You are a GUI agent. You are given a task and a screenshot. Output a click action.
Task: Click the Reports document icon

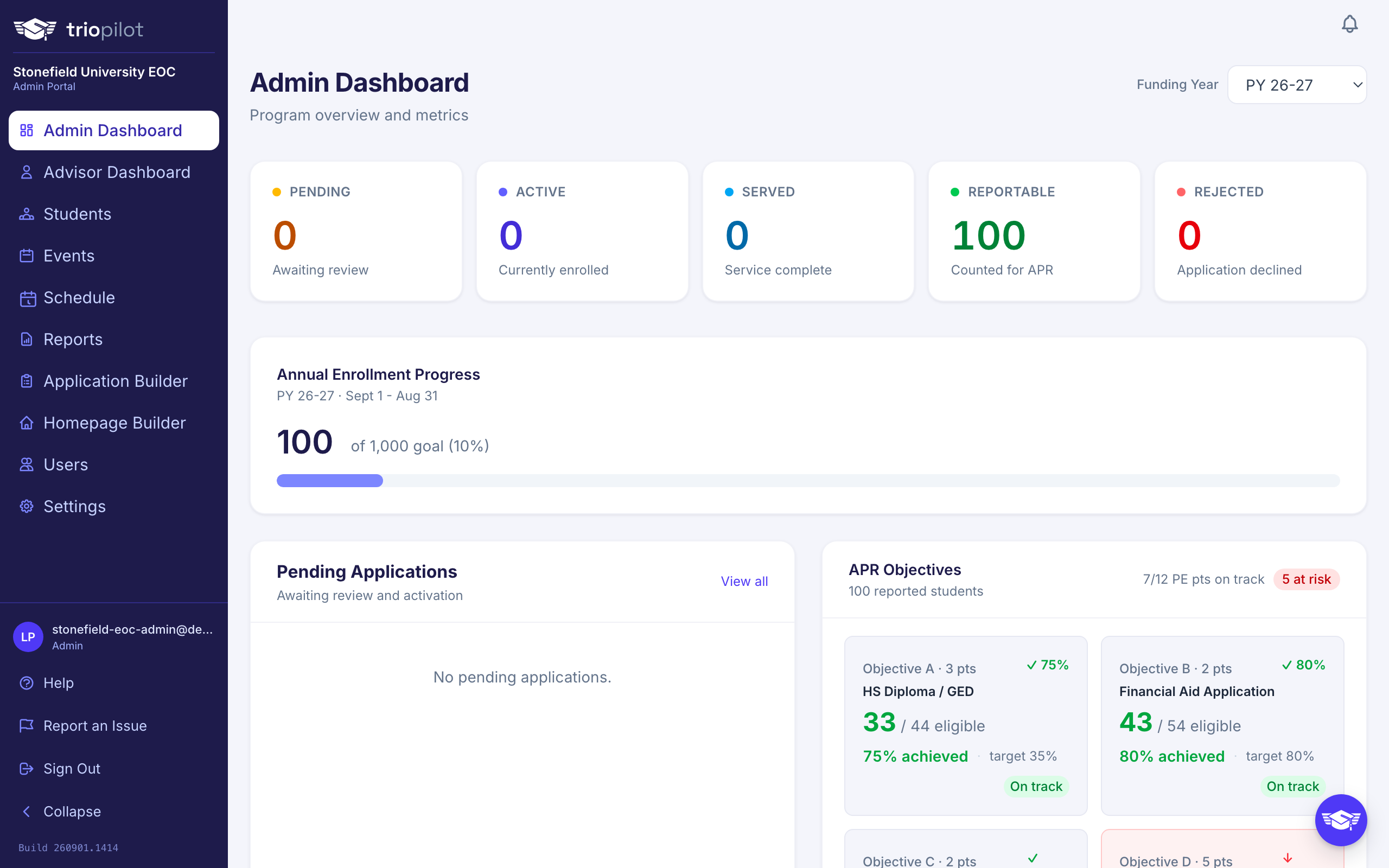pos(27,339)
